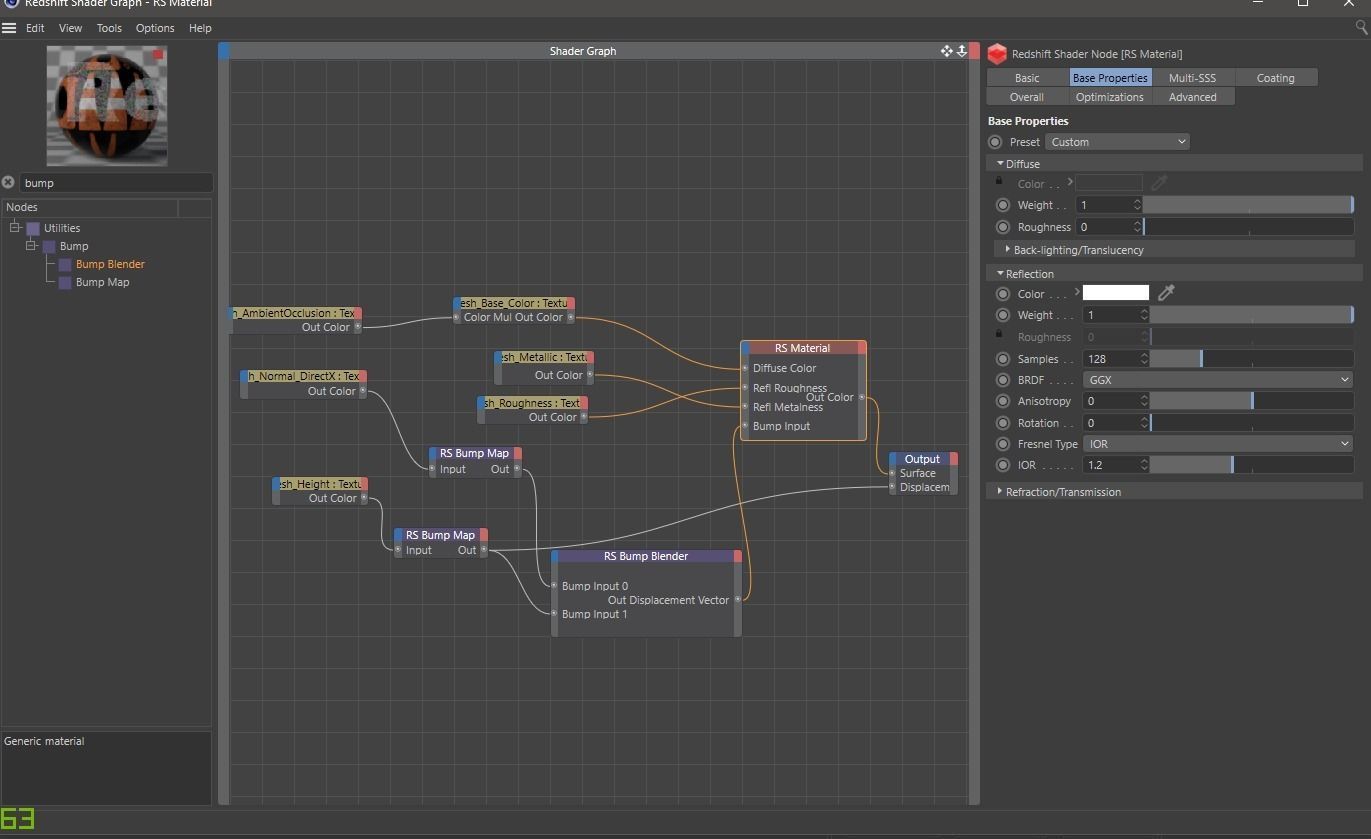Click the purple icon next to Bump Blender

pyautogui.click(x=65, y=265)
